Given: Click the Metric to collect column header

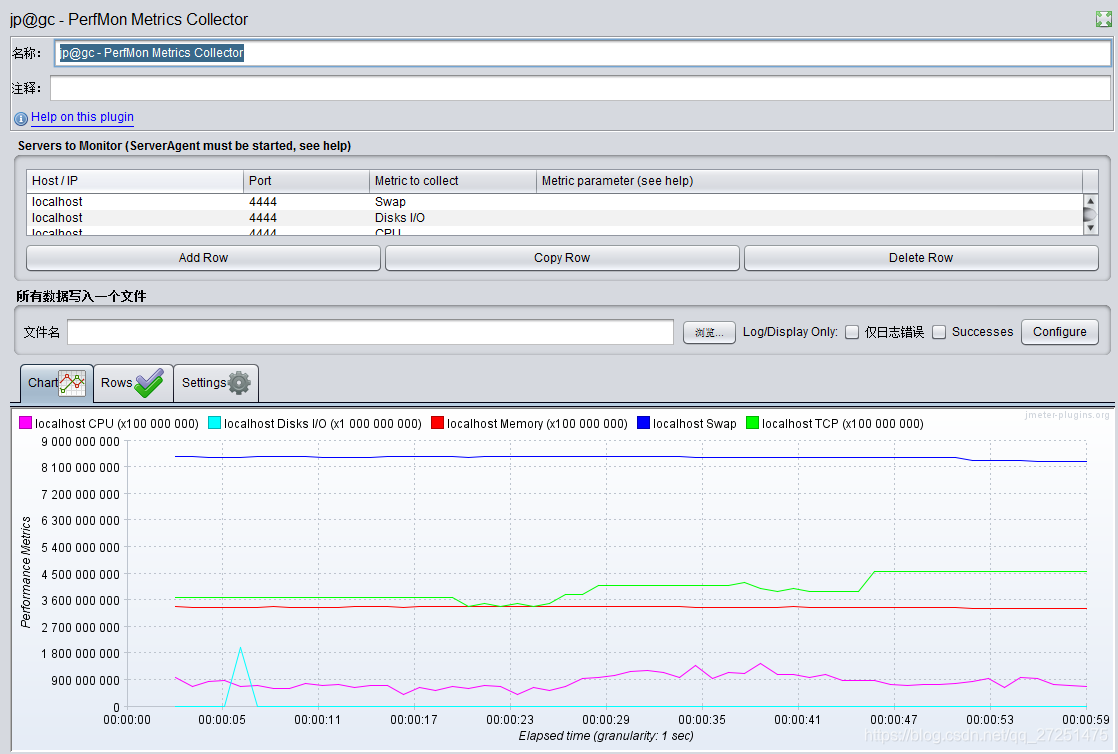Looking at the screenshot, I should (x=453, y=181).
